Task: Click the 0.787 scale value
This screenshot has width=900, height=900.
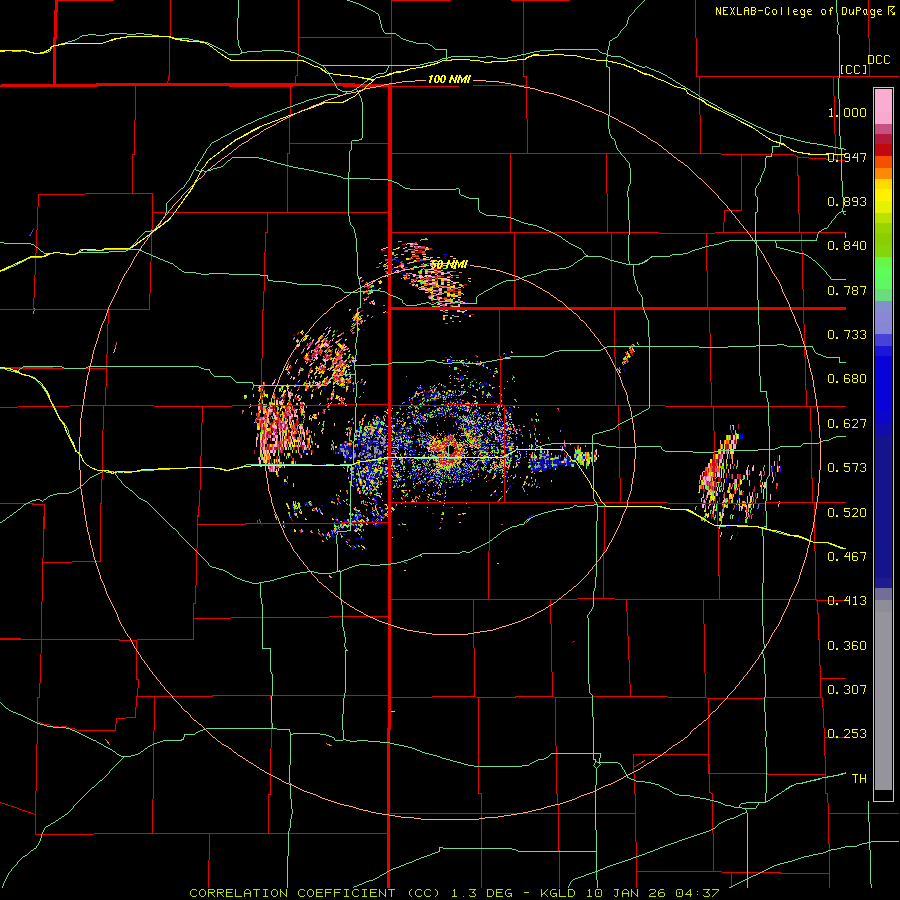Action: (847, 290)
